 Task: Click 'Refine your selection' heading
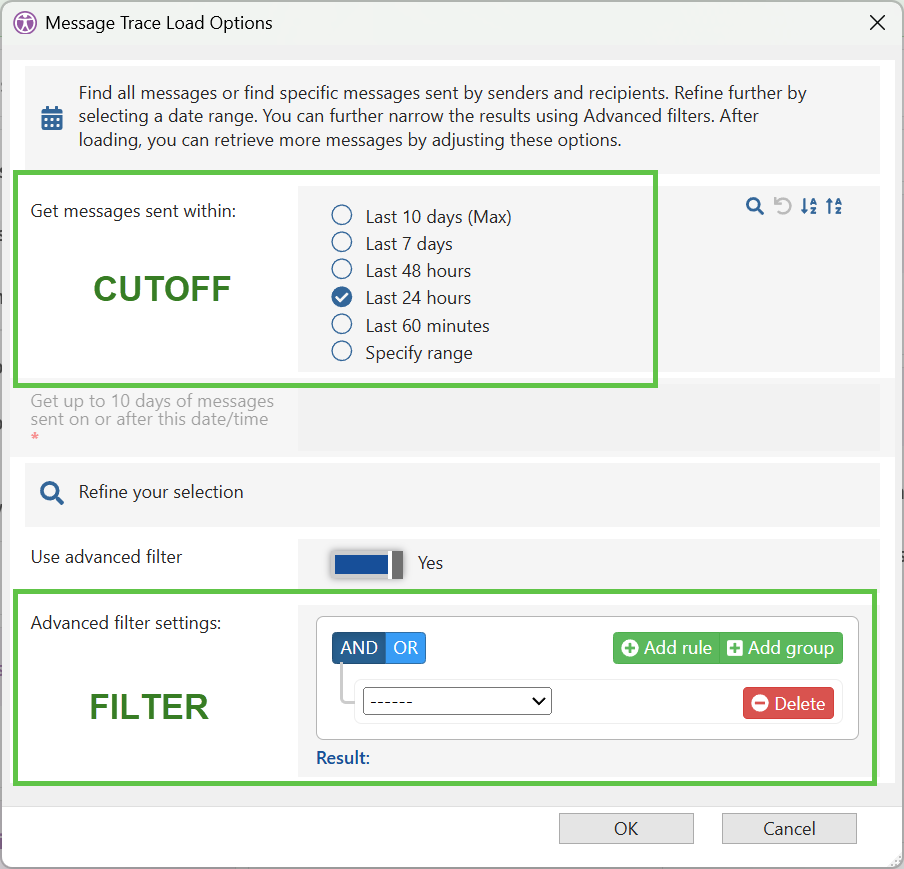[161, 492]
